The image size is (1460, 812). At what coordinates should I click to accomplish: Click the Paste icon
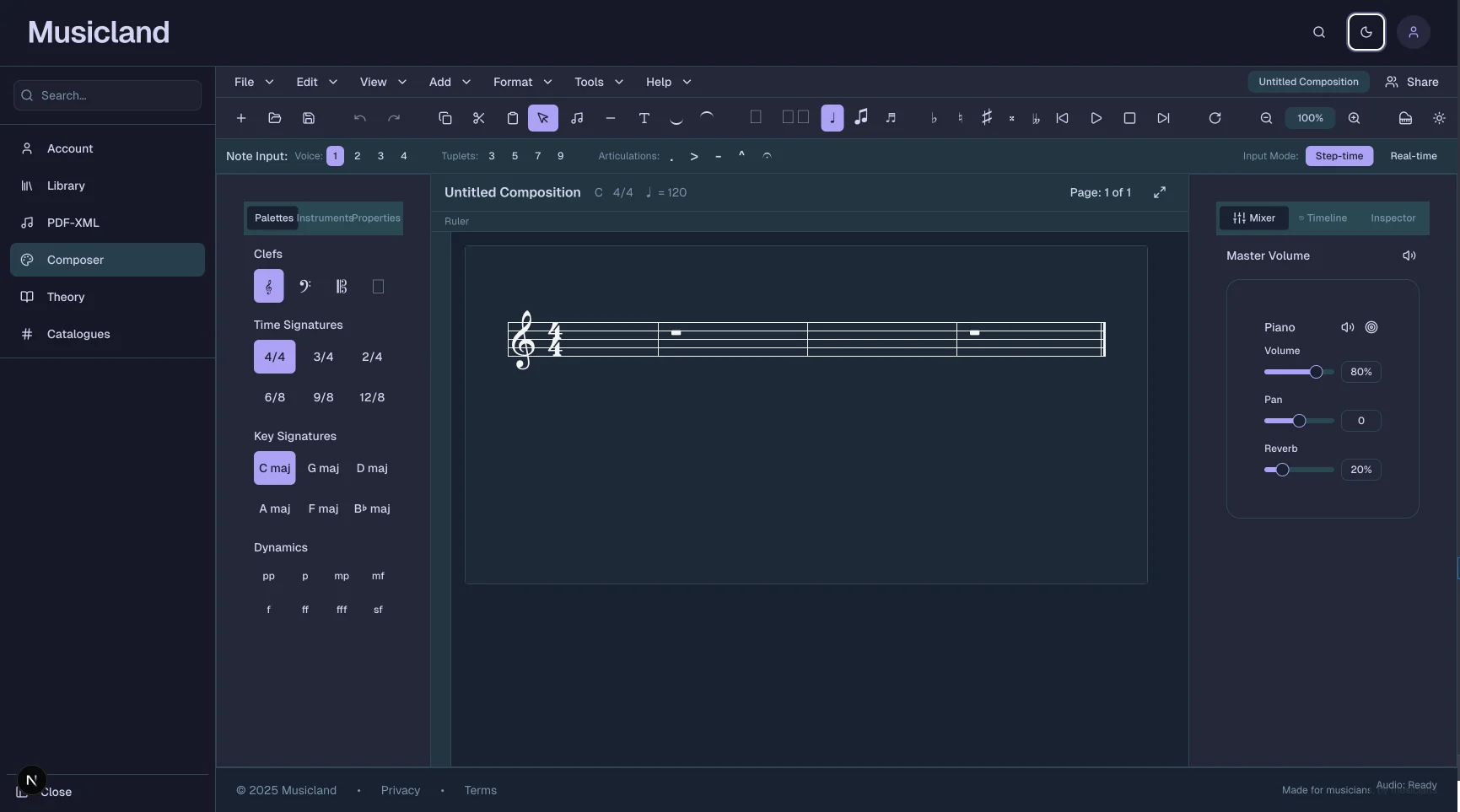(512, 118)
